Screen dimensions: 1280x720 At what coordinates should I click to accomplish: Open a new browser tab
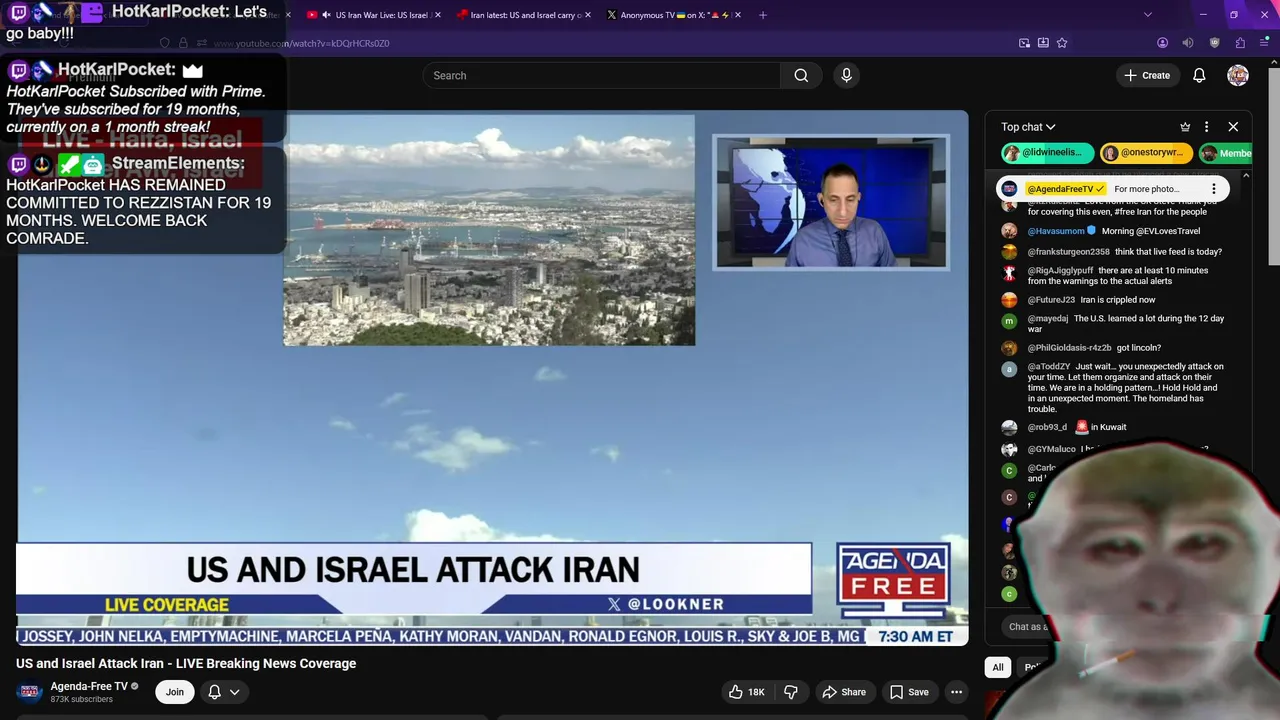tap(763, 15)
